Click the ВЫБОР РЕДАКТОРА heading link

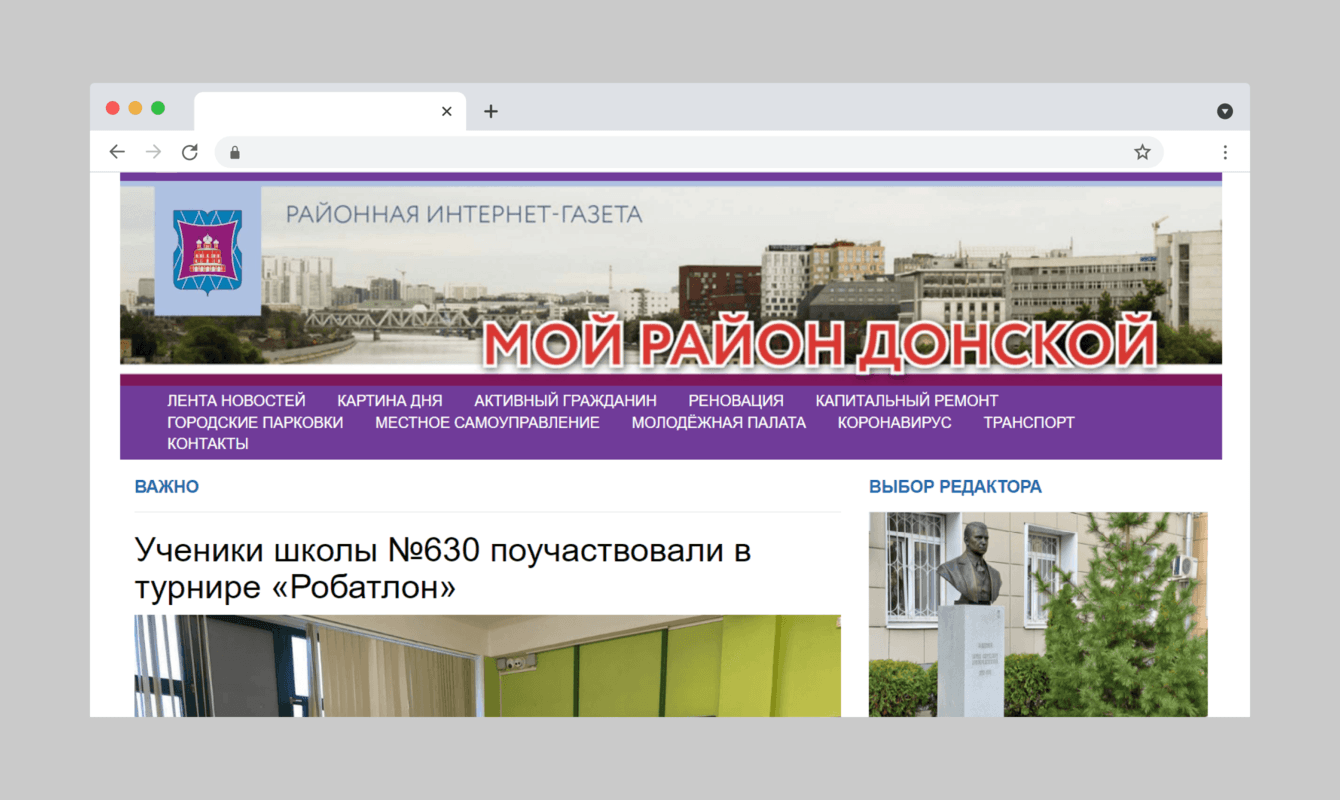(x=955, y=487)
